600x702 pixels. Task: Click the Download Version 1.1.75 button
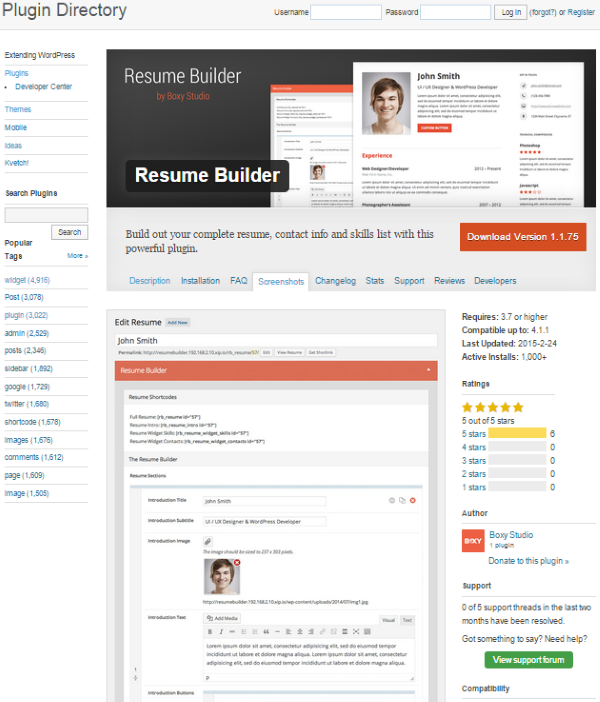523,237
